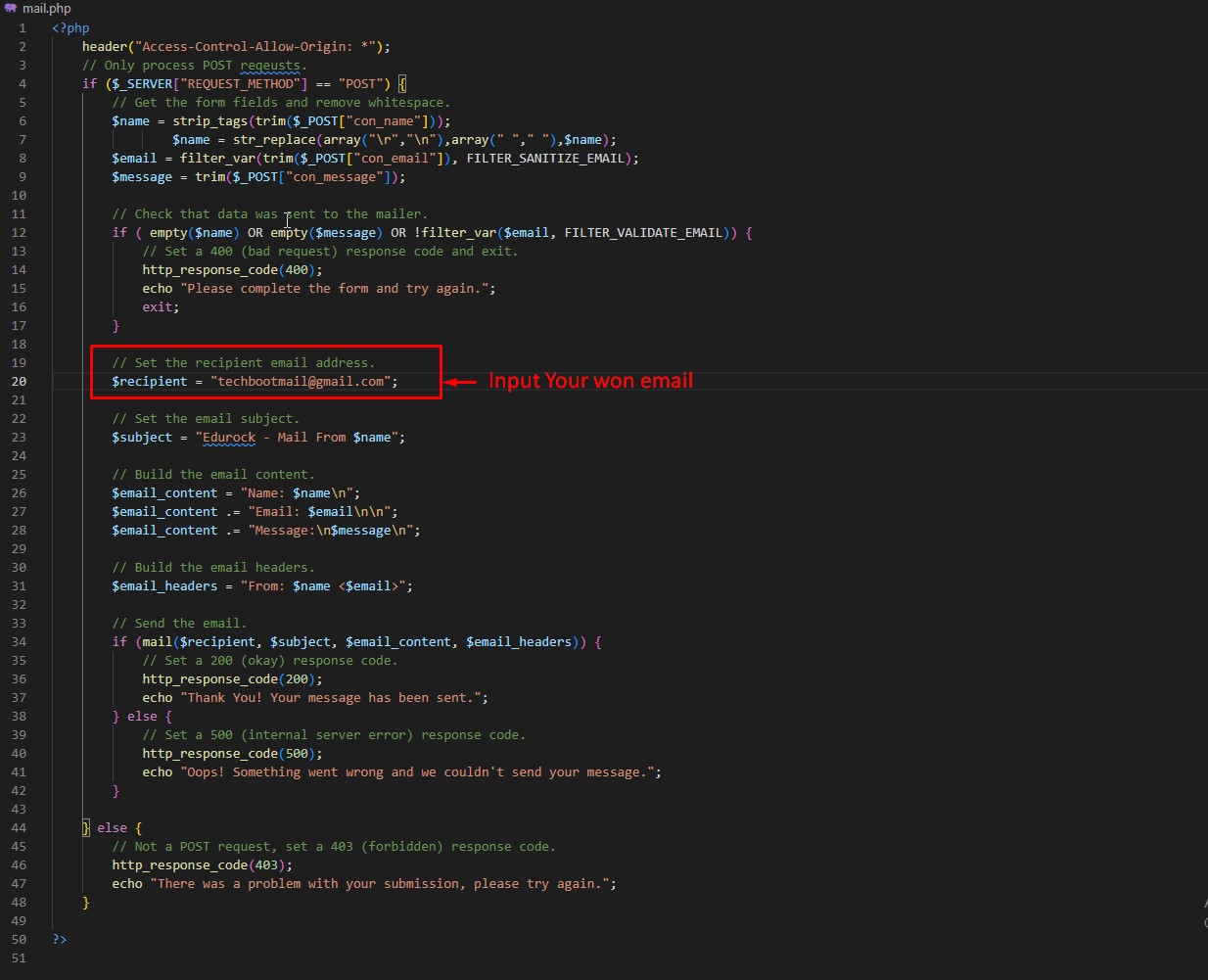Viewport: 1208px width, 980px height.
Task: Click line number 20 in the gutter
Action: pyautogui.click(x=20, y=382)
